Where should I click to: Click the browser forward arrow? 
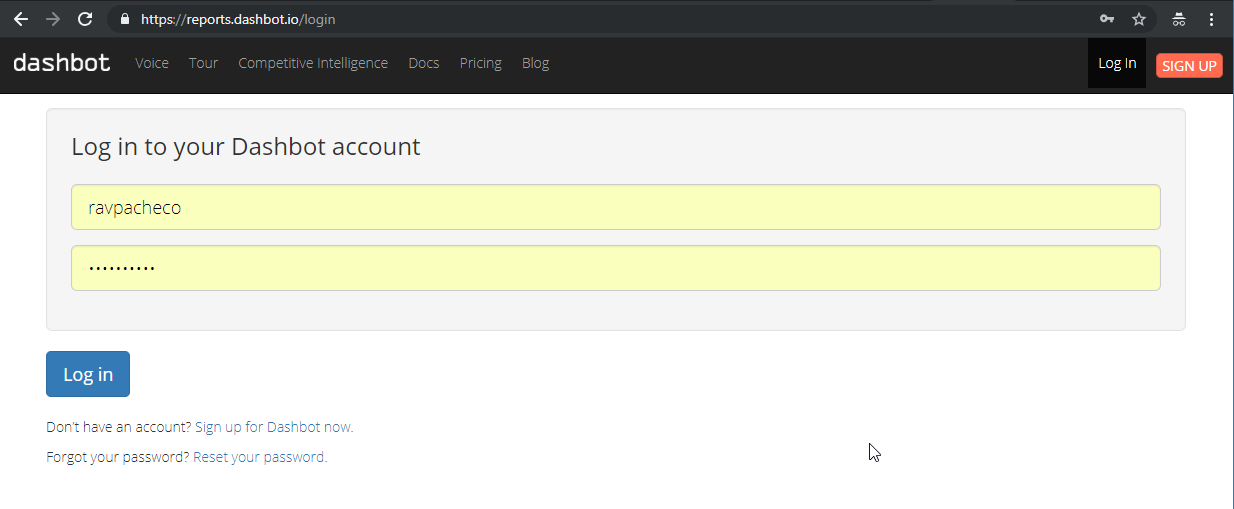53,19
